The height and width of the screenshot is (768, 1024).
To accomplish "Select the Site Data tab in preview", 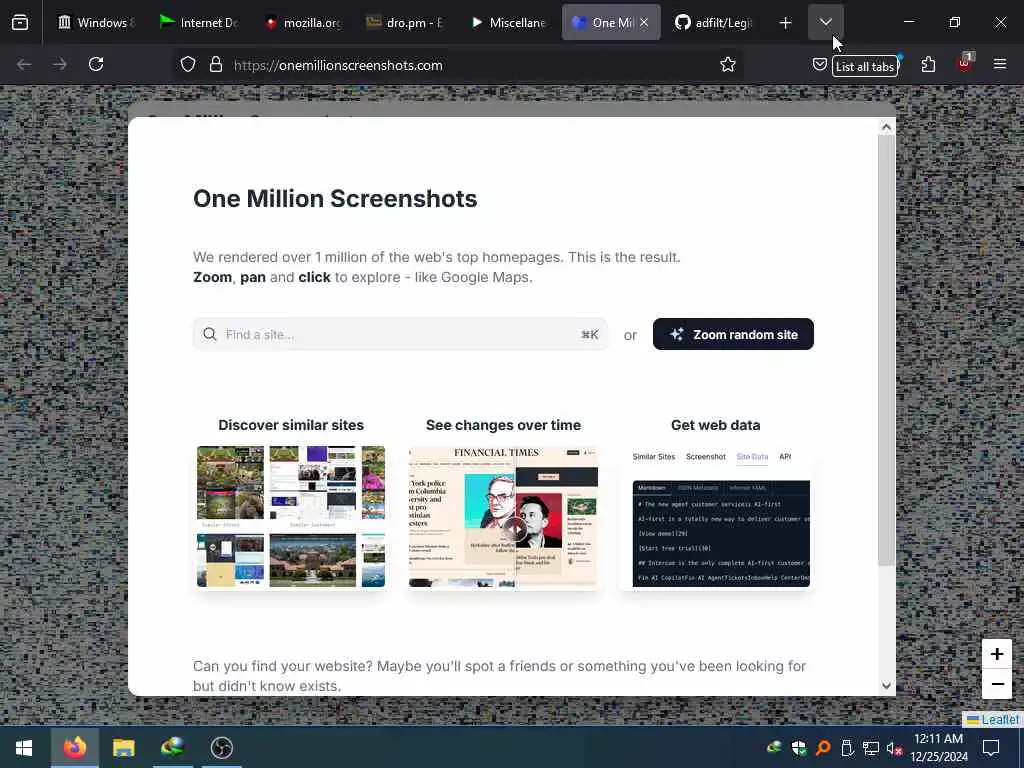I will tap(752, 456).
